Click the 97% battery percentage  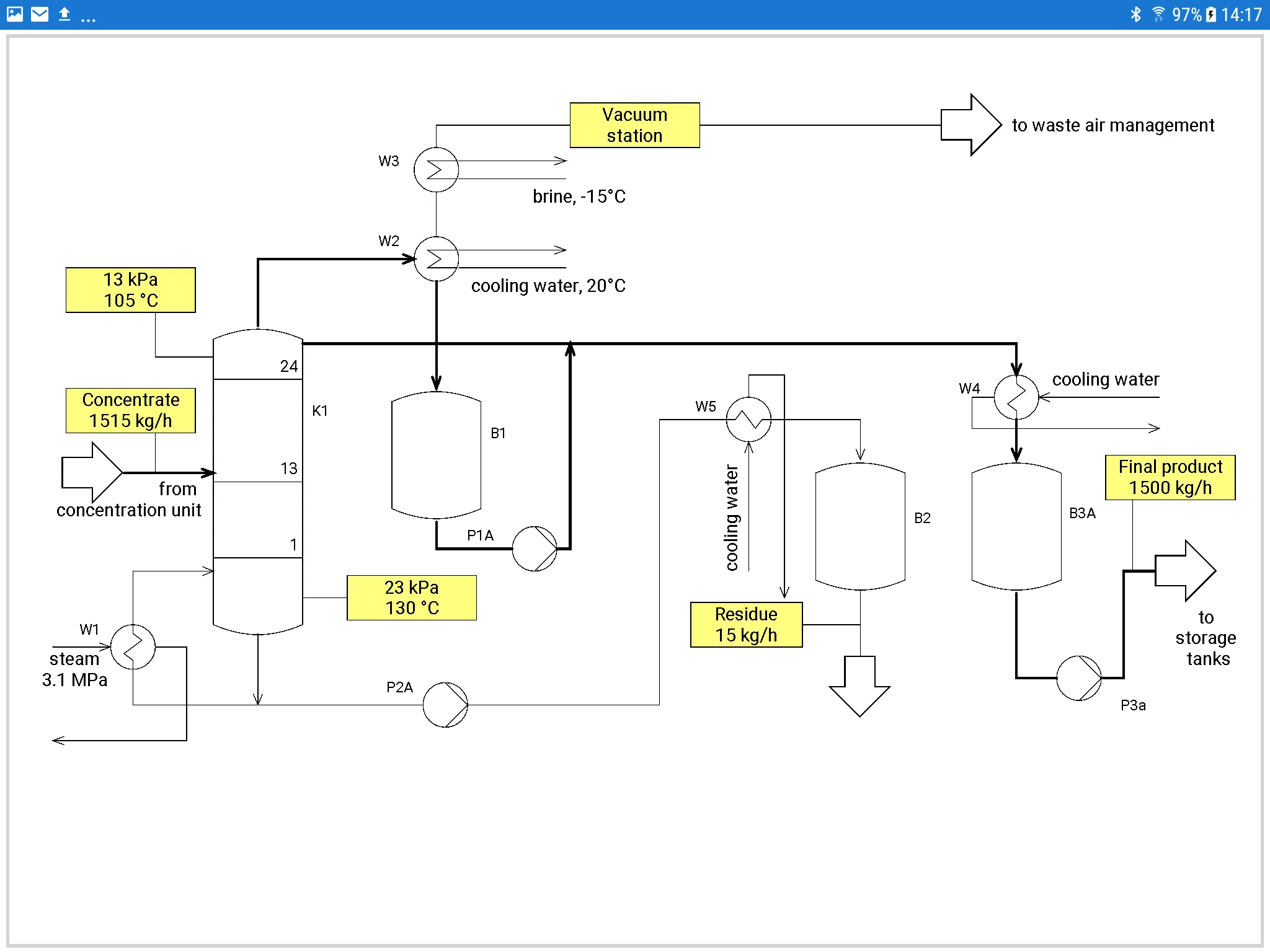click(x=1187, y=14)
